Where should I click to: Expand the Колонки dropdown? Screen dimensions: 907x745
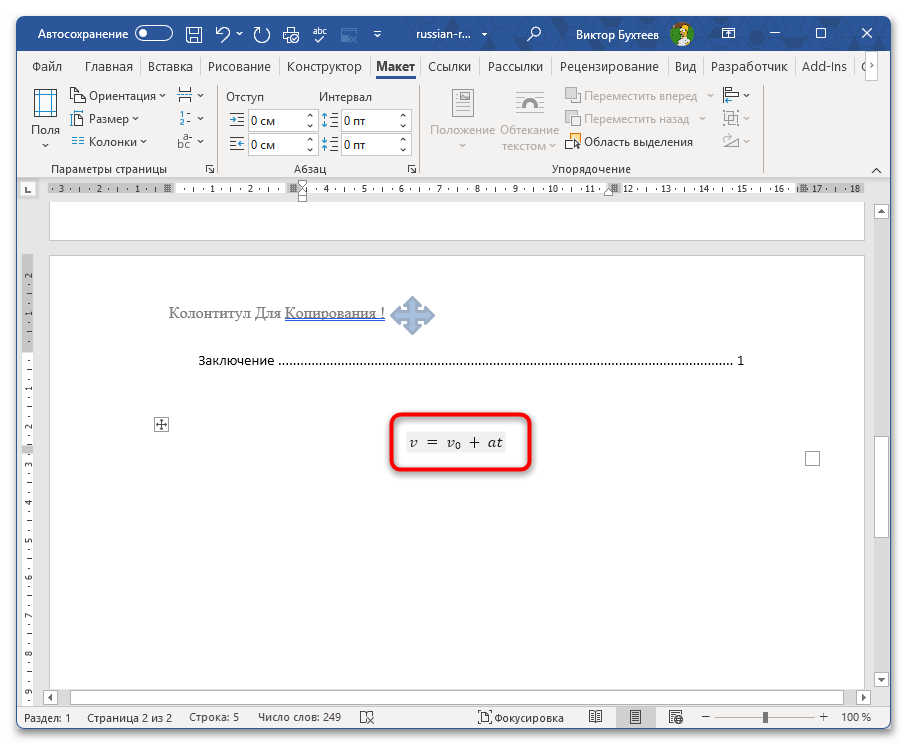pos(109,142)
